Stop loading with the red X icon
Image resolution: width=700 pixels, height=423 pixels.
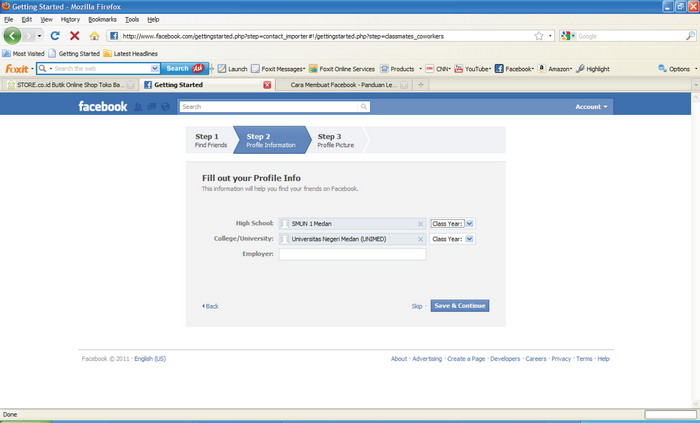75,36
